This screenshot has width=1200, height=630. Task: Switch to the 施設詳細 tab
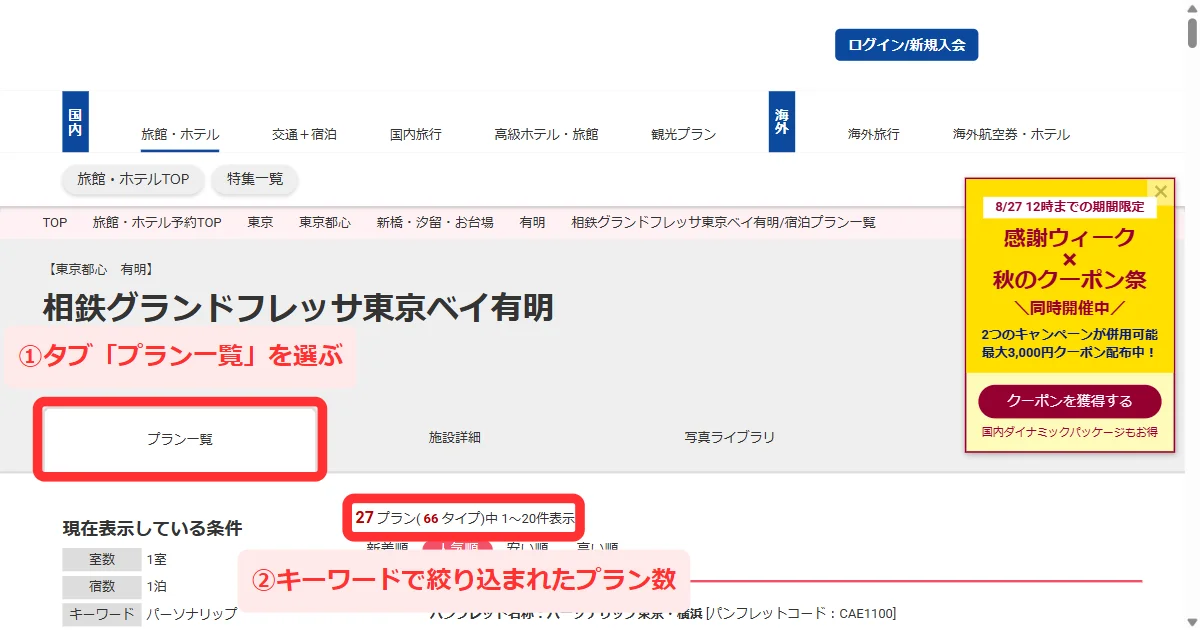coord(455,438)
